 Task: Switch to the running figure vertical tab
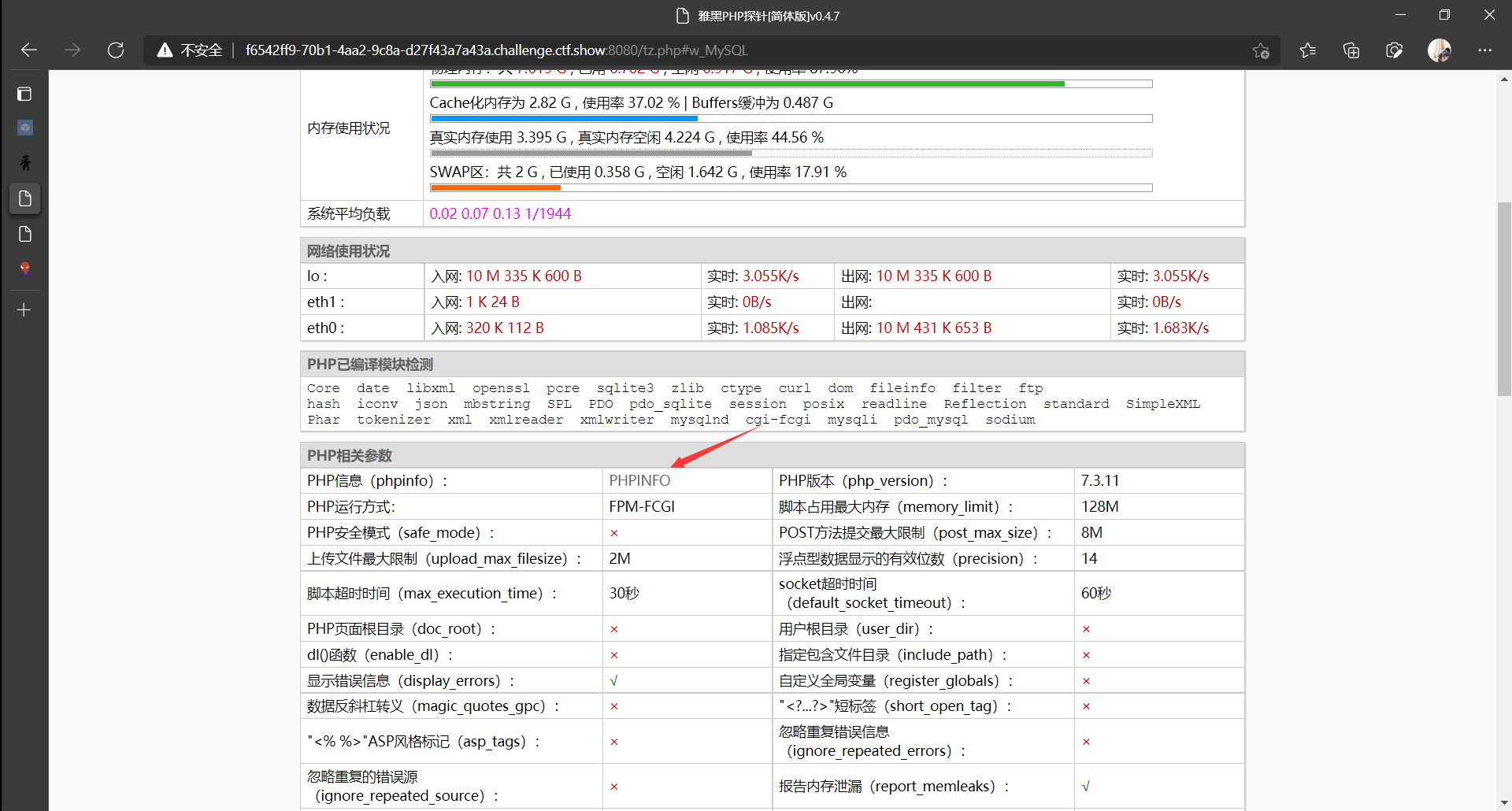(24, 163)
